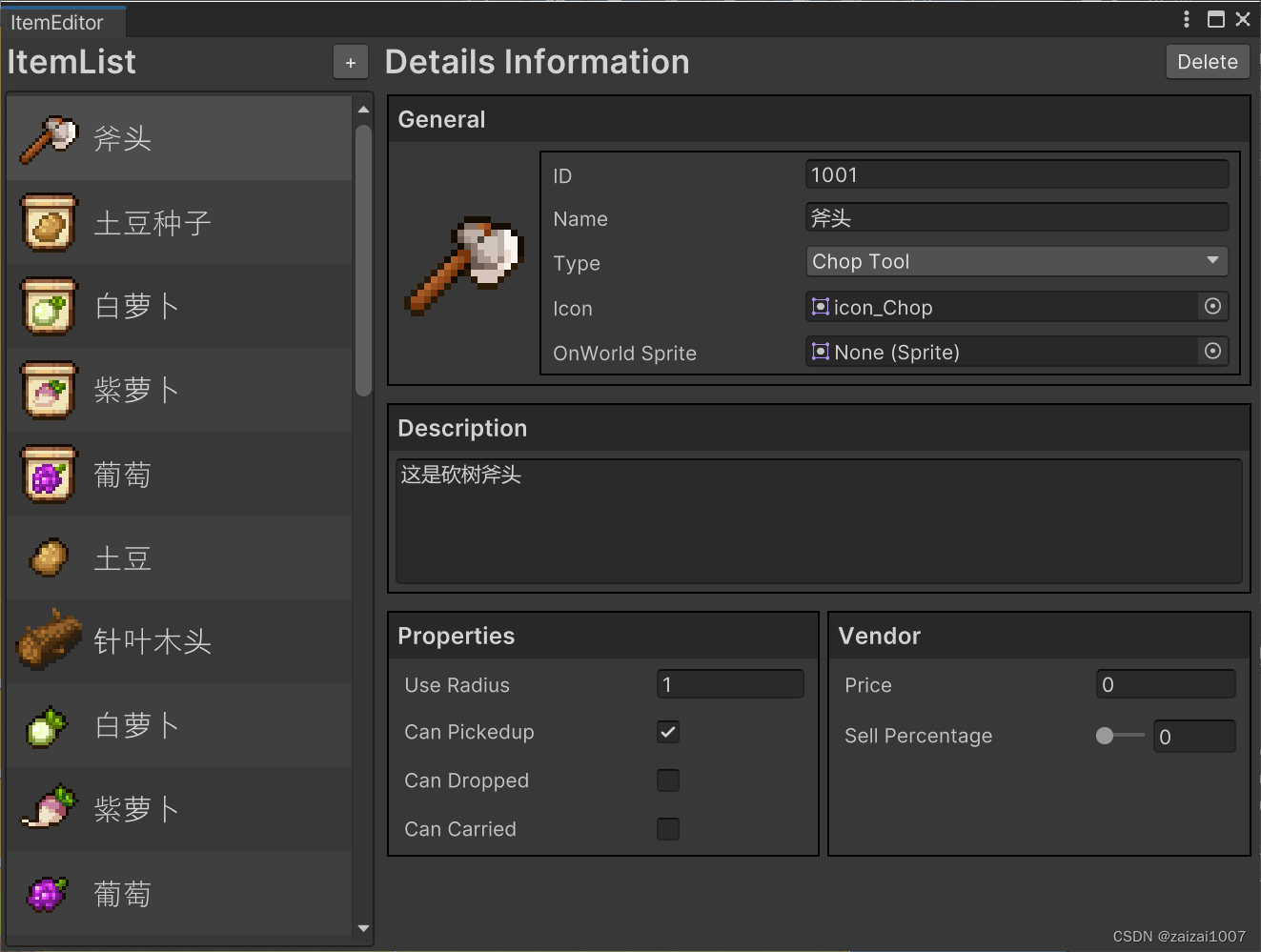Screen dimensions: 1261x952
Task: Select the harvested potato item icon
Action: click(49, 558)
